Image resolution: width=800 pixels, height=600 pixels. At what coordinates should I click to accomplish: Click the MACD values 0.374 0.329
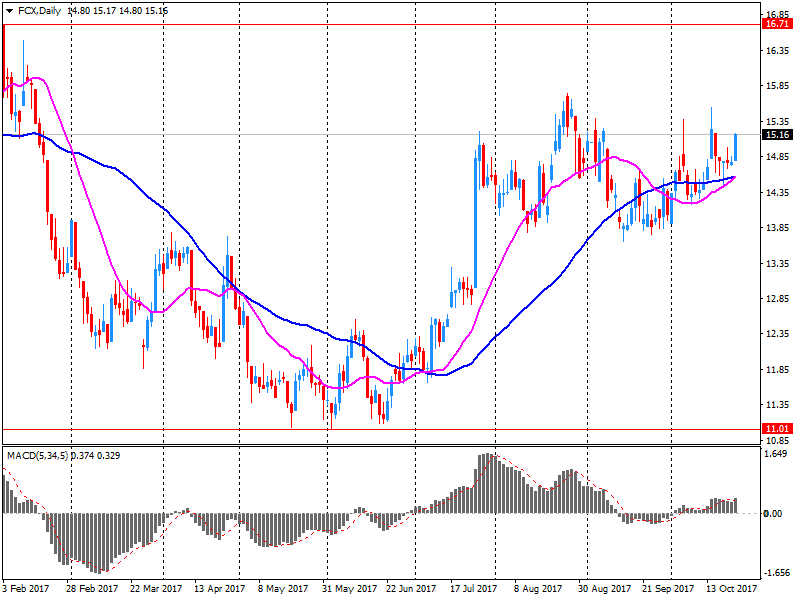click(x=95, y=456)
